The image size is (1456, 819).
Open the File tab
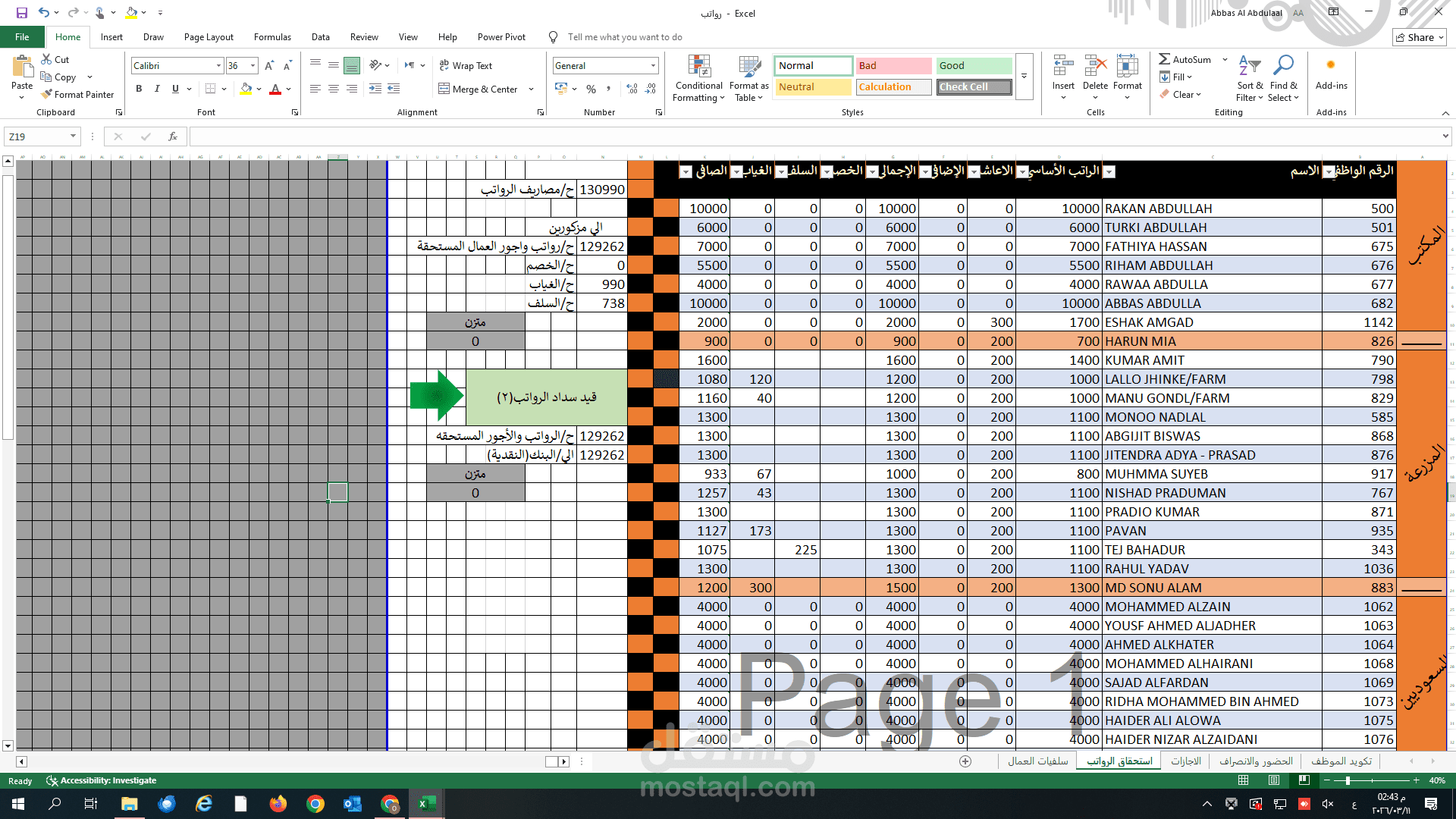pyautogui.click(x=23, y=37)
